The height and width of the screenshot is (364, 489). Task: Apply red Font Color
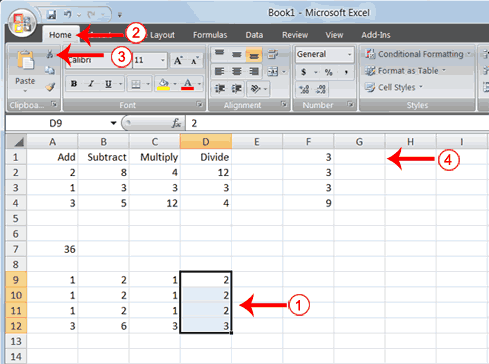point(188,84)
